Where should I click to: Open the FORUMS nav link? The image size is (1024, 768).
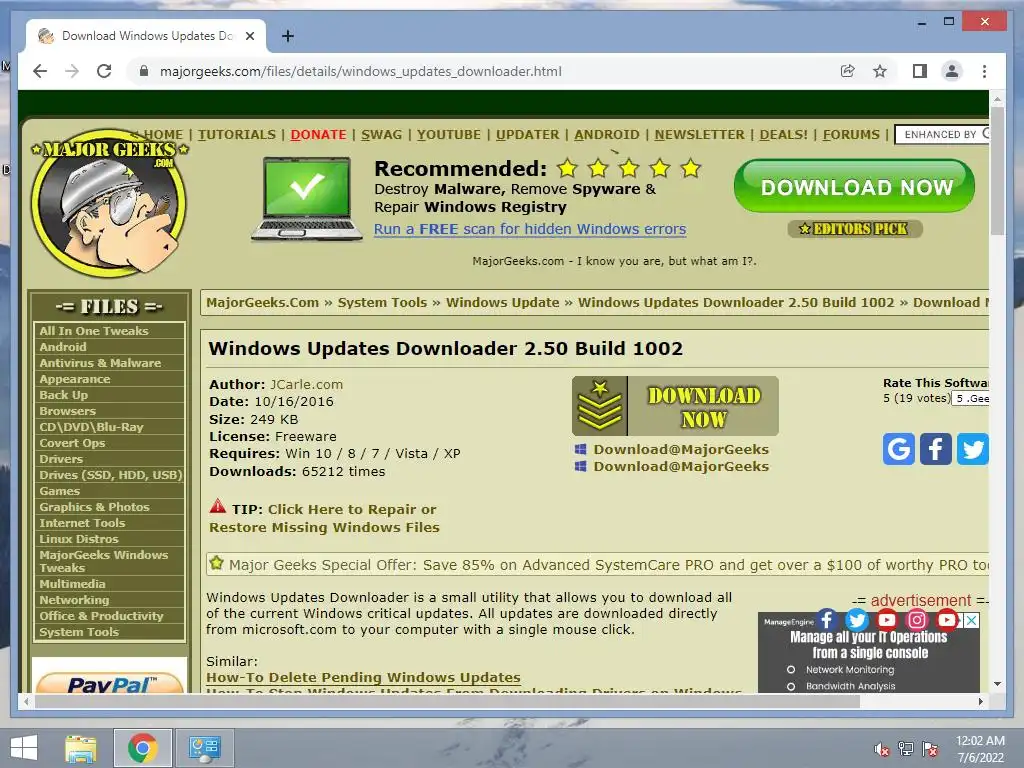(x=851, y=135)
